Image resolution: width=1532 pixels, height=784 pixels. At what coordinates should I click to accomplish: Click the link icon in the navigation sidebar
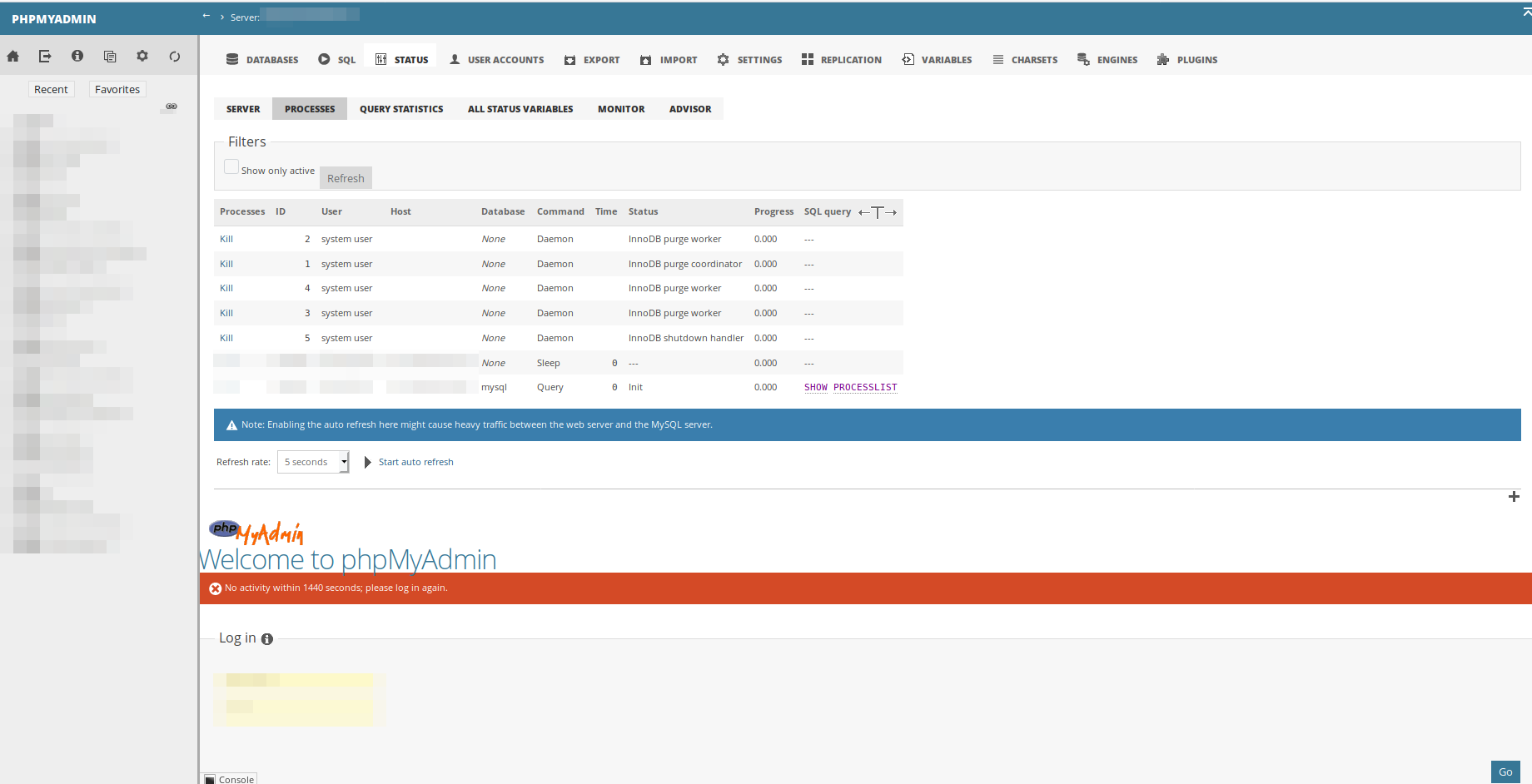(171, 106)
